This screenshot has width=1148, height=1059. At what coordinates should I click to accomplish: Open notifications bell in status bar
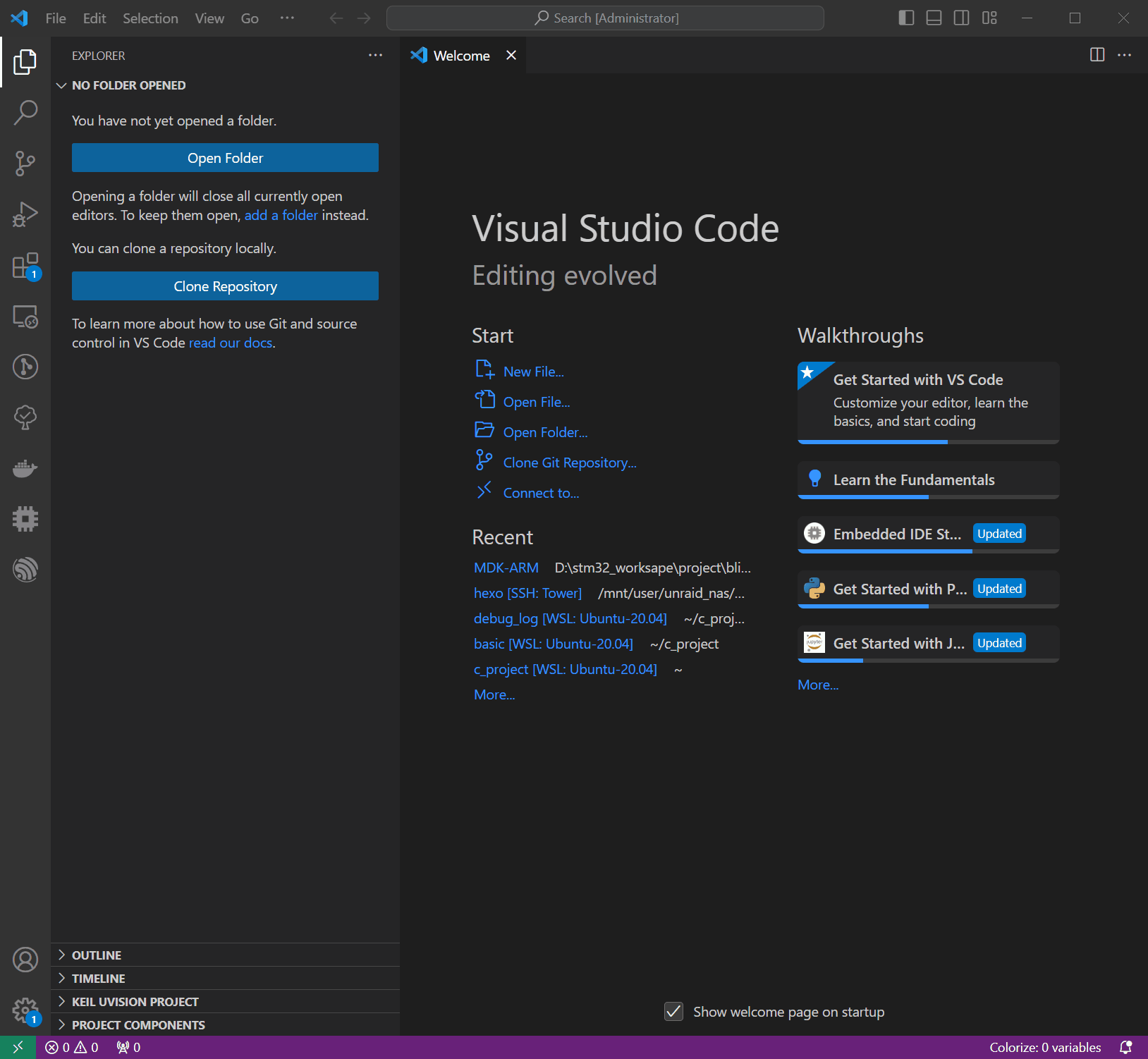click(x=1126, y=1047)
